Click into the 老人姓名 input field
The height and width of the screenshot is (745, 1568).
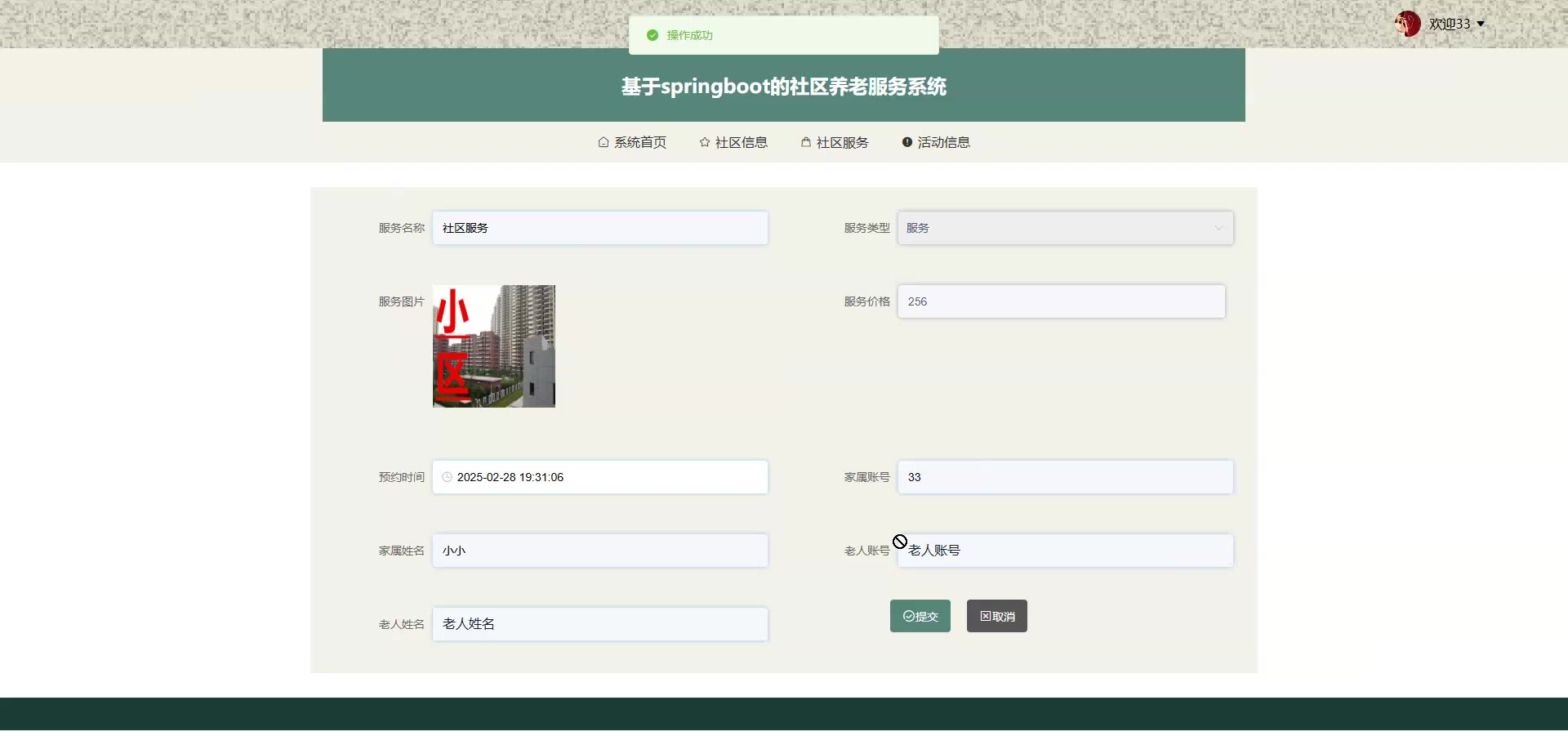[x=600, y=624]
